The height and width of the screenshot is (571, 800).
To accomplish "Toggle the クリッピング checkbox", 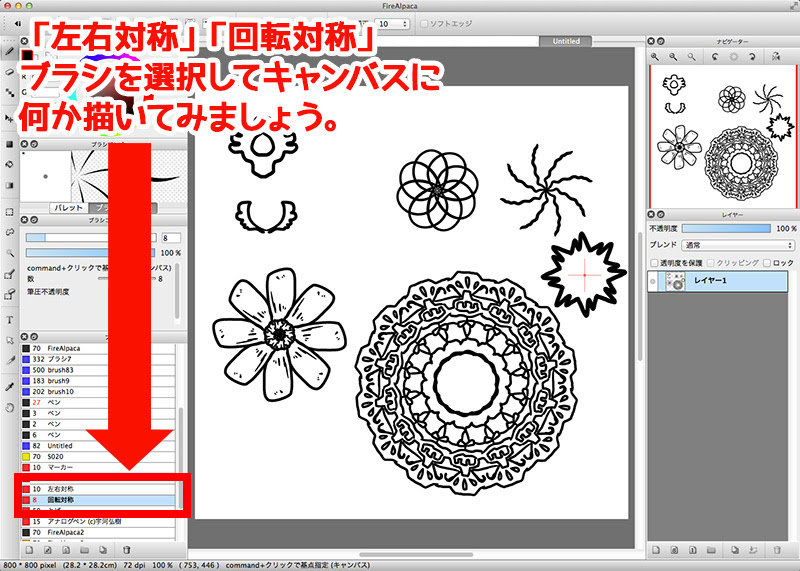I will click(x=711, y=263).
